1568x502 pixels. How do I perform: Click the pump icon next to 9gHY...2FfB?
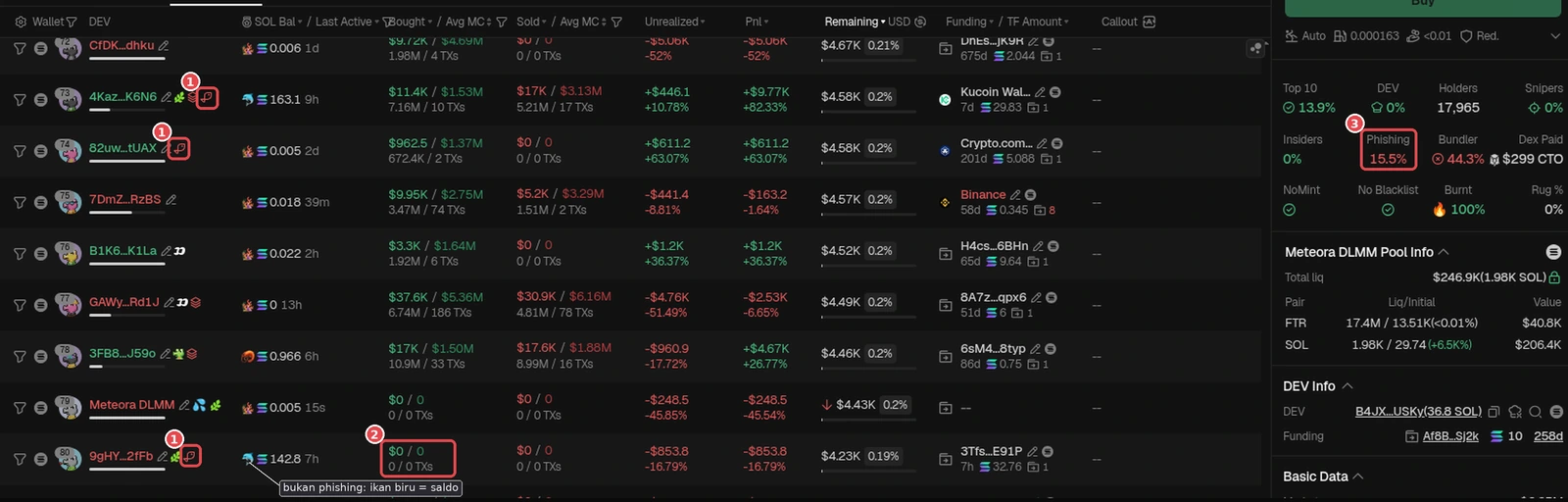click(191, 456)
